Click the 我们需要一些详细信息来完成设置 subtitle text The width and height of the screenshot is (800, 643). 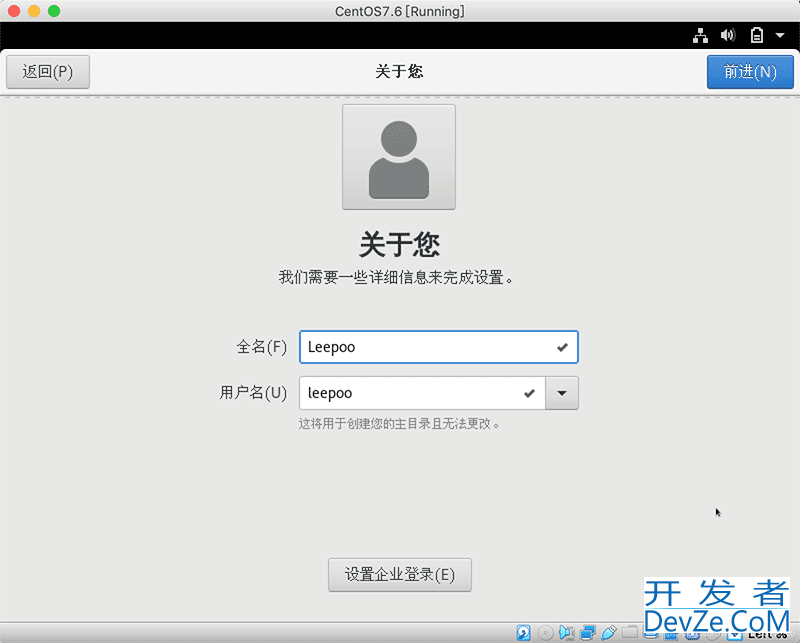click(396, 278)
